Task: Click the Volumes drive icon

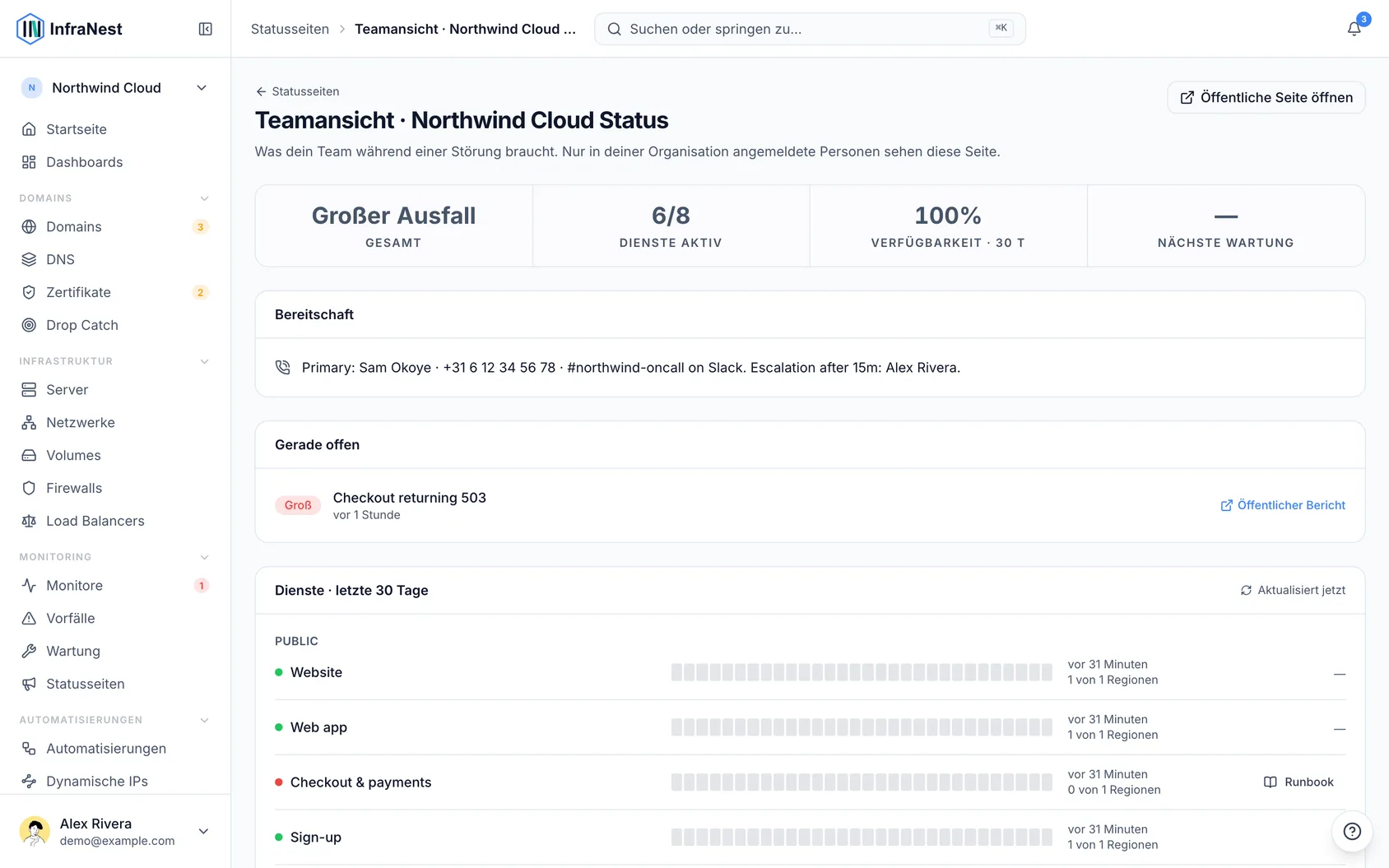Action: 29,455
